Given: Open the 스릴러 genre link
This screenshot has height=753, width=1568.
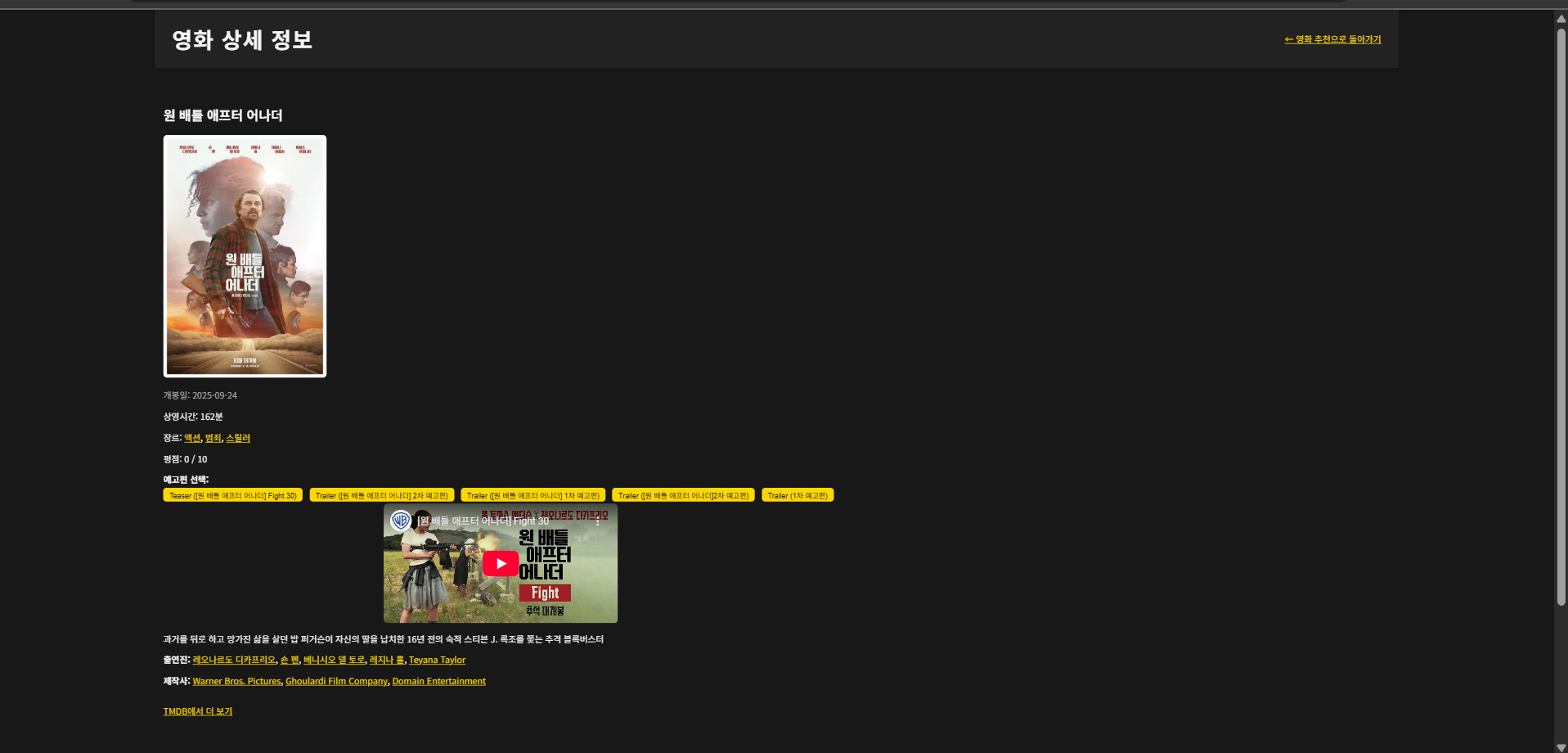Looking at the screenshot, I should (x=238, y=438).
